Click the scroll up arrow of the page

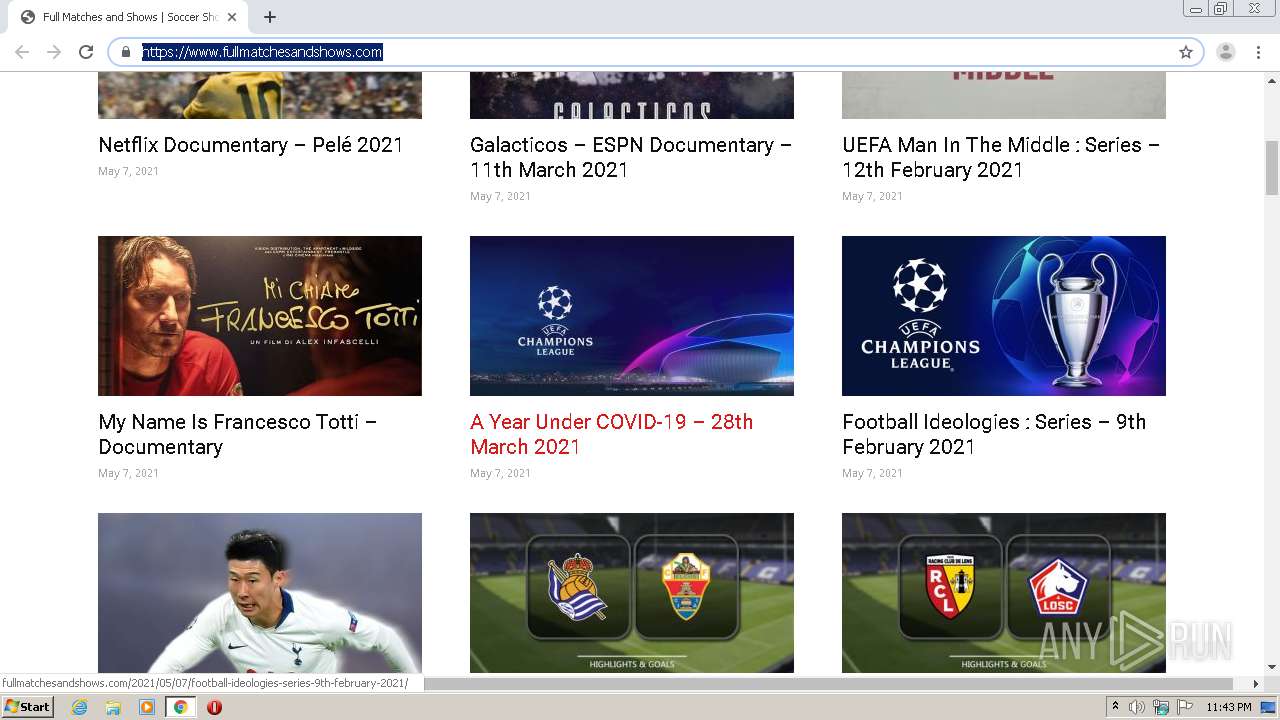[x=1272, y=79]
